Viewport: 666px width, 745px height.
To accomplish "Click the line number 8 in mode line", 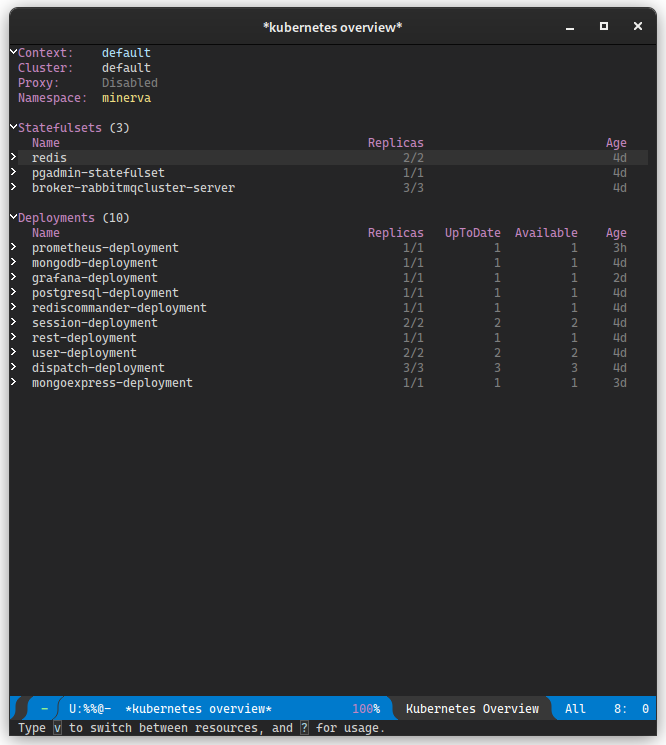I will click(620, 709).
